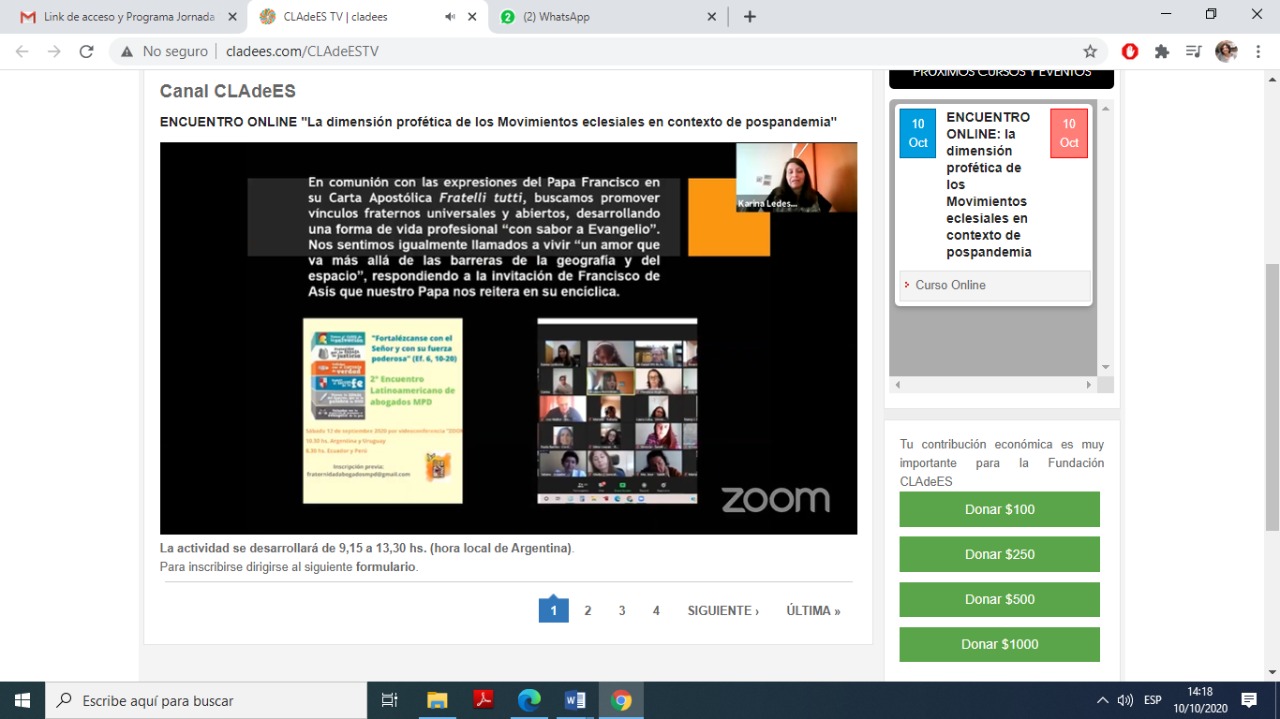Click the ÚLTIMA last page link
This screenshot has height=719, width=1280.
tap(813, 610)
